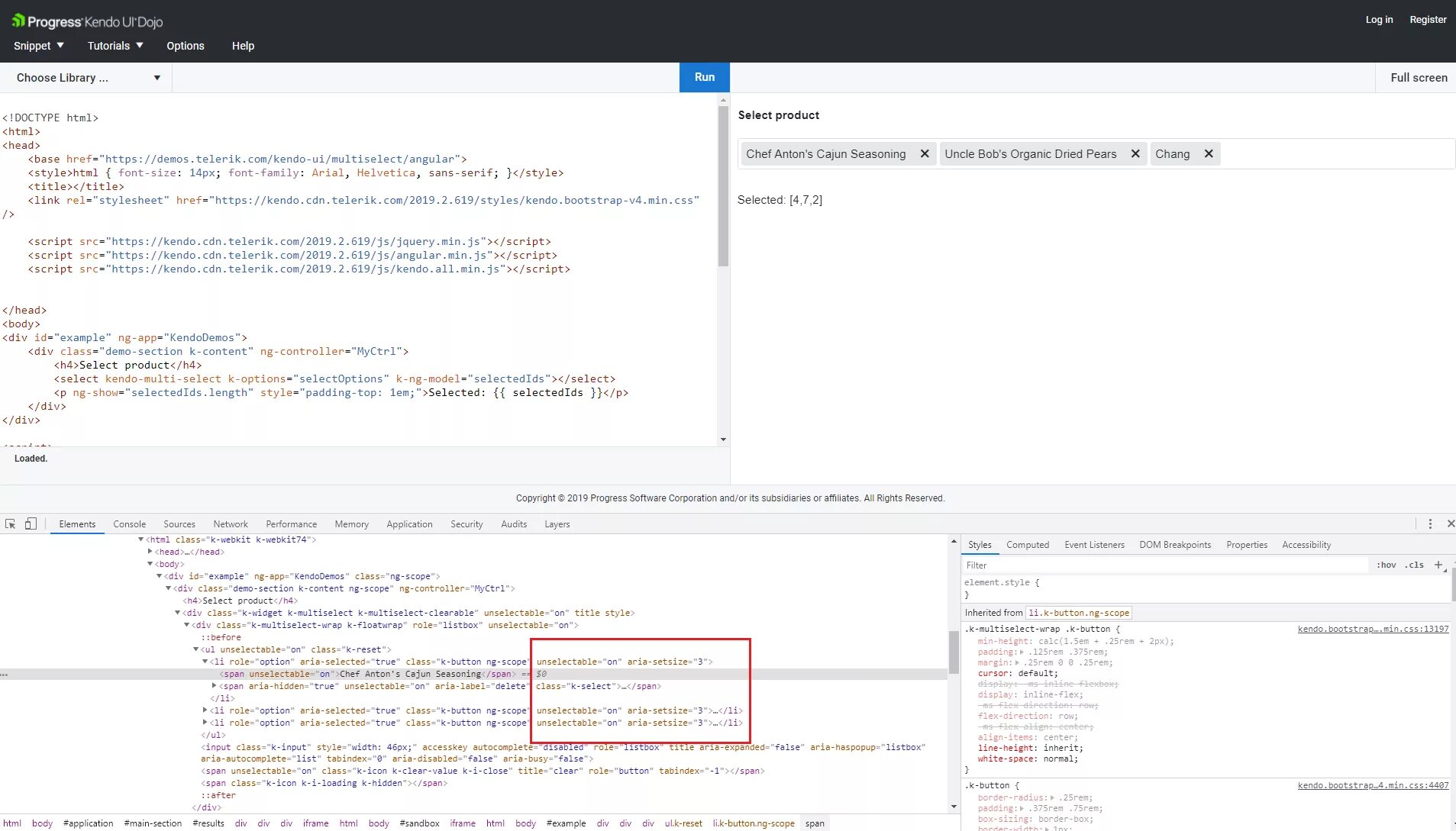Image resolution: width=1456 pixels, height=831 pixels.
Task: Open the Properties tab
Action: click(x=1247, y=545)
